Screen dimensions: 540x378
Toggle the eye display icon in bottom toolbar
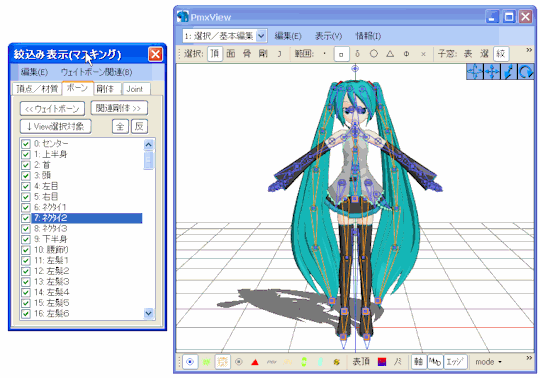tap(190, 362)
